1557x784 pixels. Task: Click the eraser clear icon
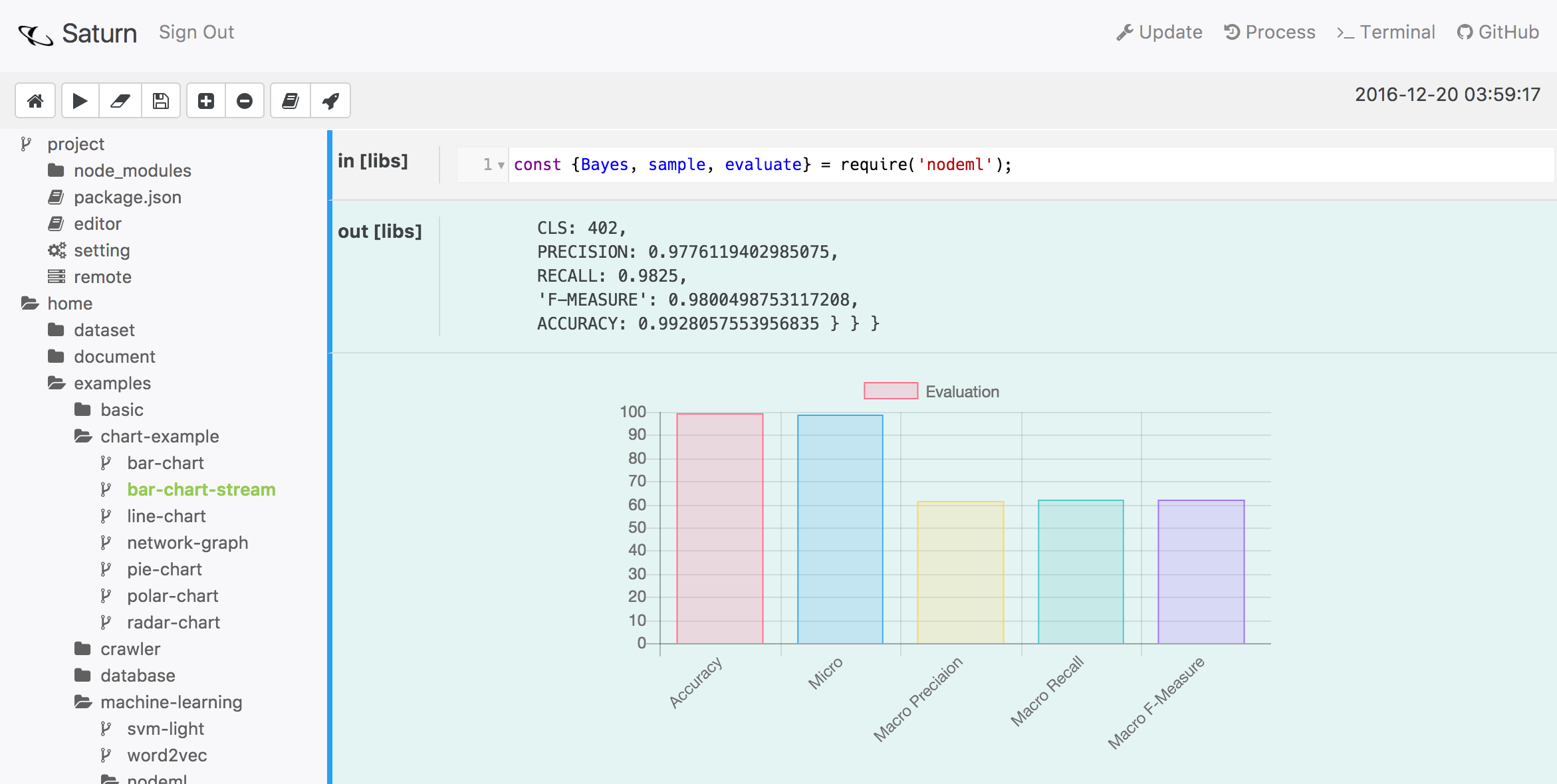coord(120,101)
